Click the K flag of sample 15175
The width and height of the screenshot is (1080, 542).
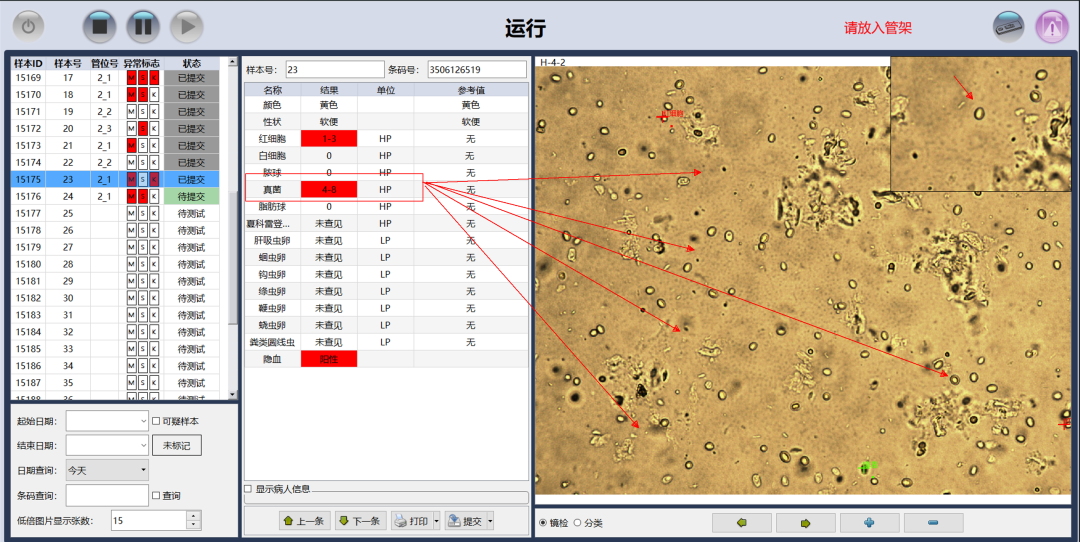pyautogui.click(x=154, y=179)
